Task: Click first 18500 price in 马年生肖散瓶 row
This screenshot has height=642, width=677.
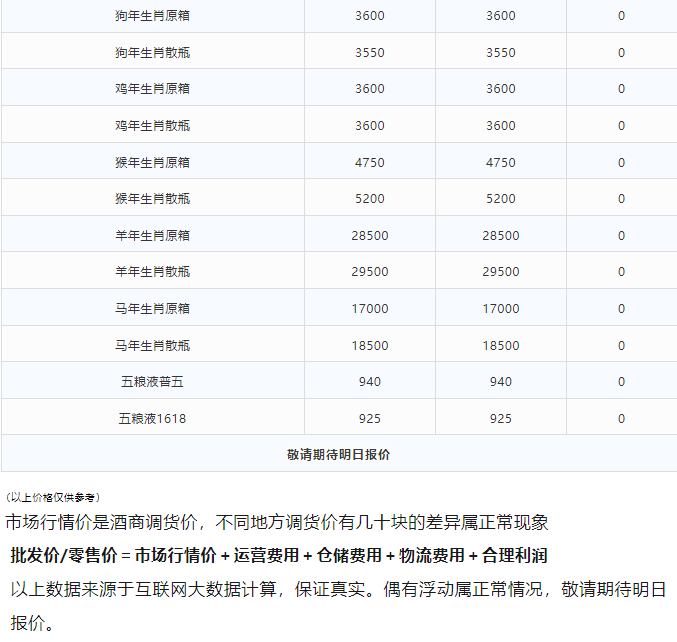Action: 370,346
